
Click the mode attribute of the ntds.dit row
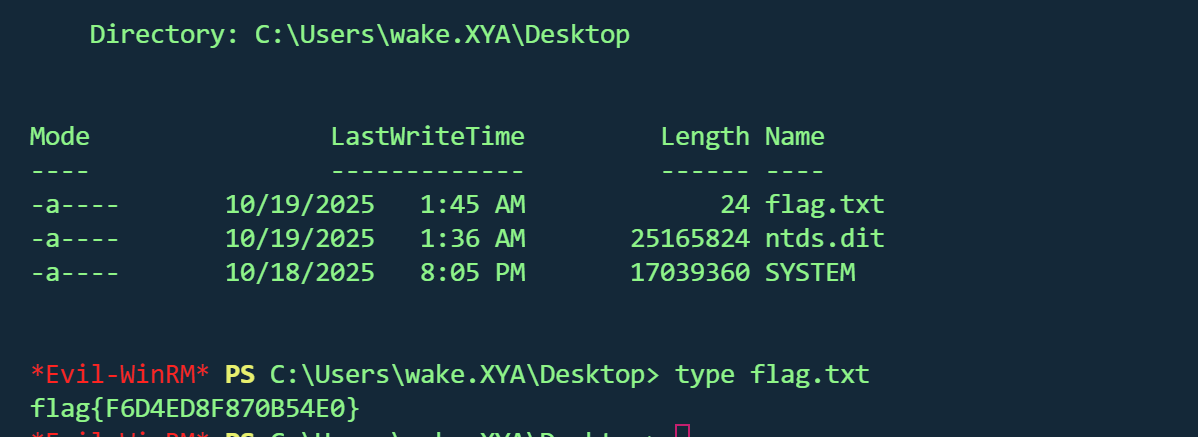75,239
